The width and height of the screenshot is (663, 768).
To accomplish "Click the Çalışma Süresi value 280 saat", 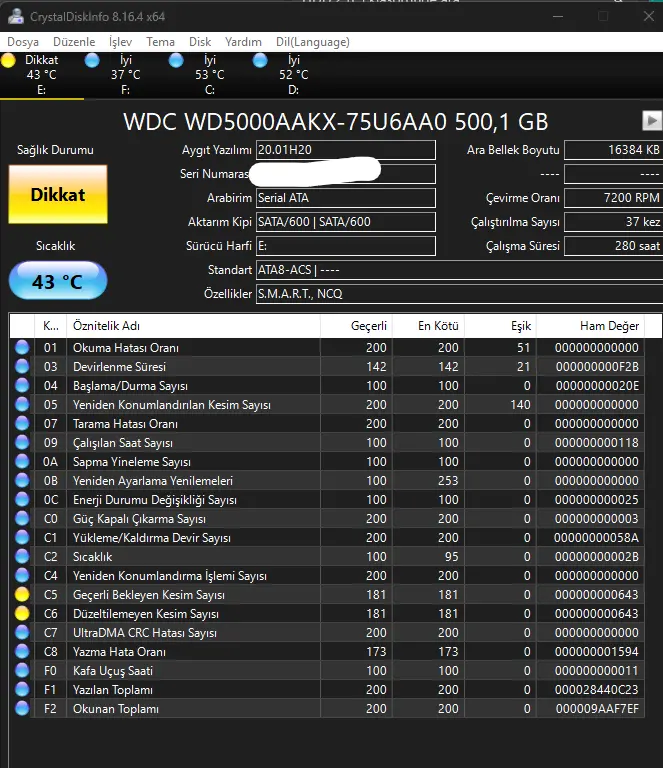I will (614, 246).
